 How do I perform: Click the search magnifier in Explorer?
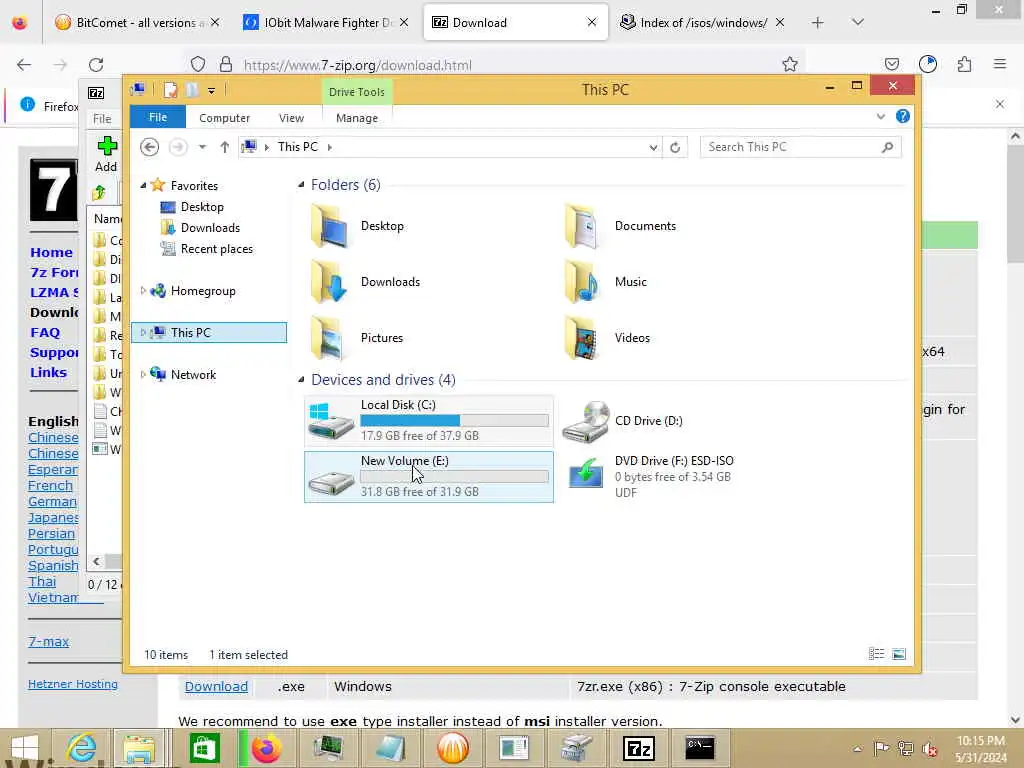887,148
